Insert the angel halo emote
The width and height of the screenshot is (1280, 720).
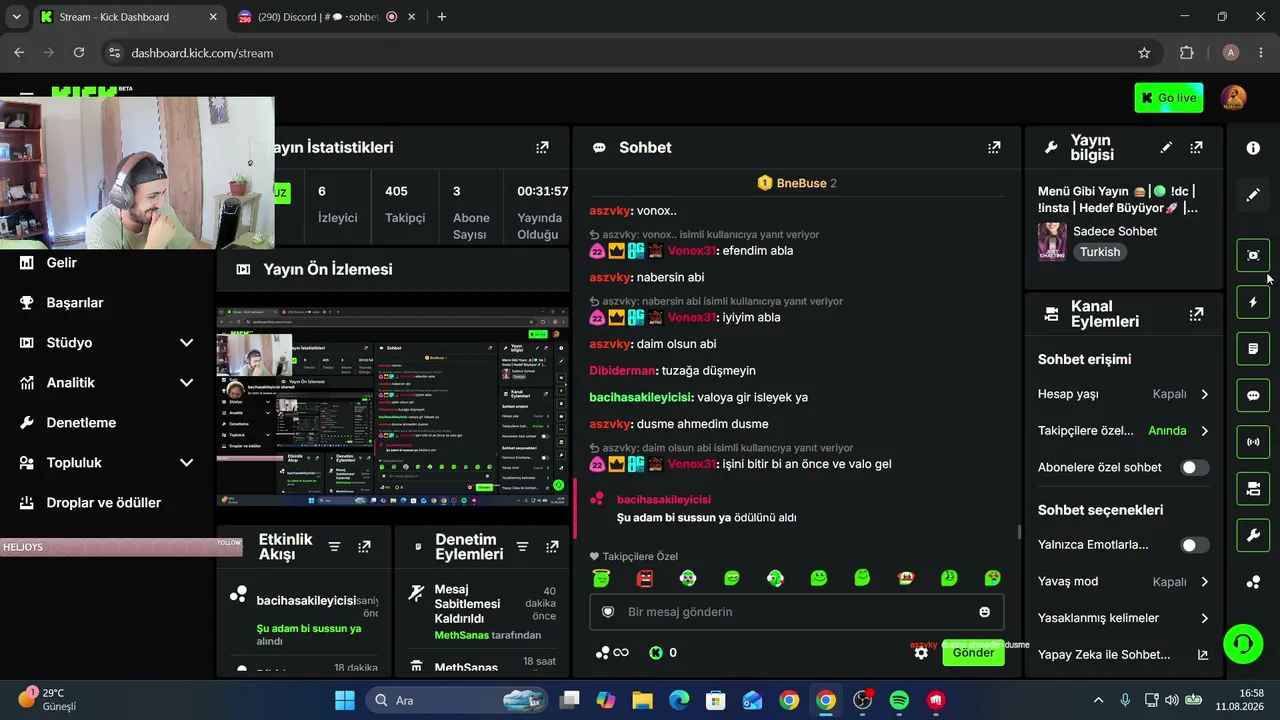pos(601,578)
